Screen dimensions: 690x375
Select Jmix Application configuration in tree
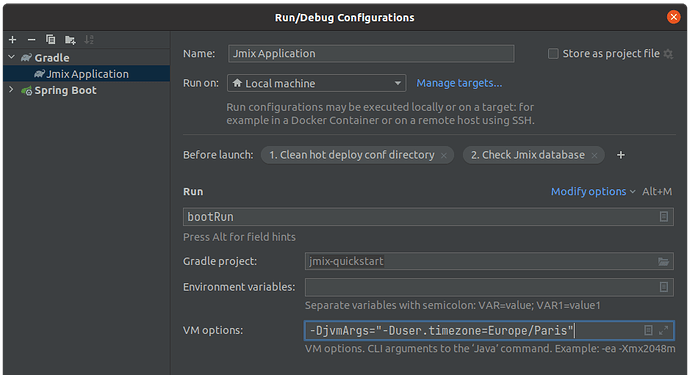click(x=86, y=74)
